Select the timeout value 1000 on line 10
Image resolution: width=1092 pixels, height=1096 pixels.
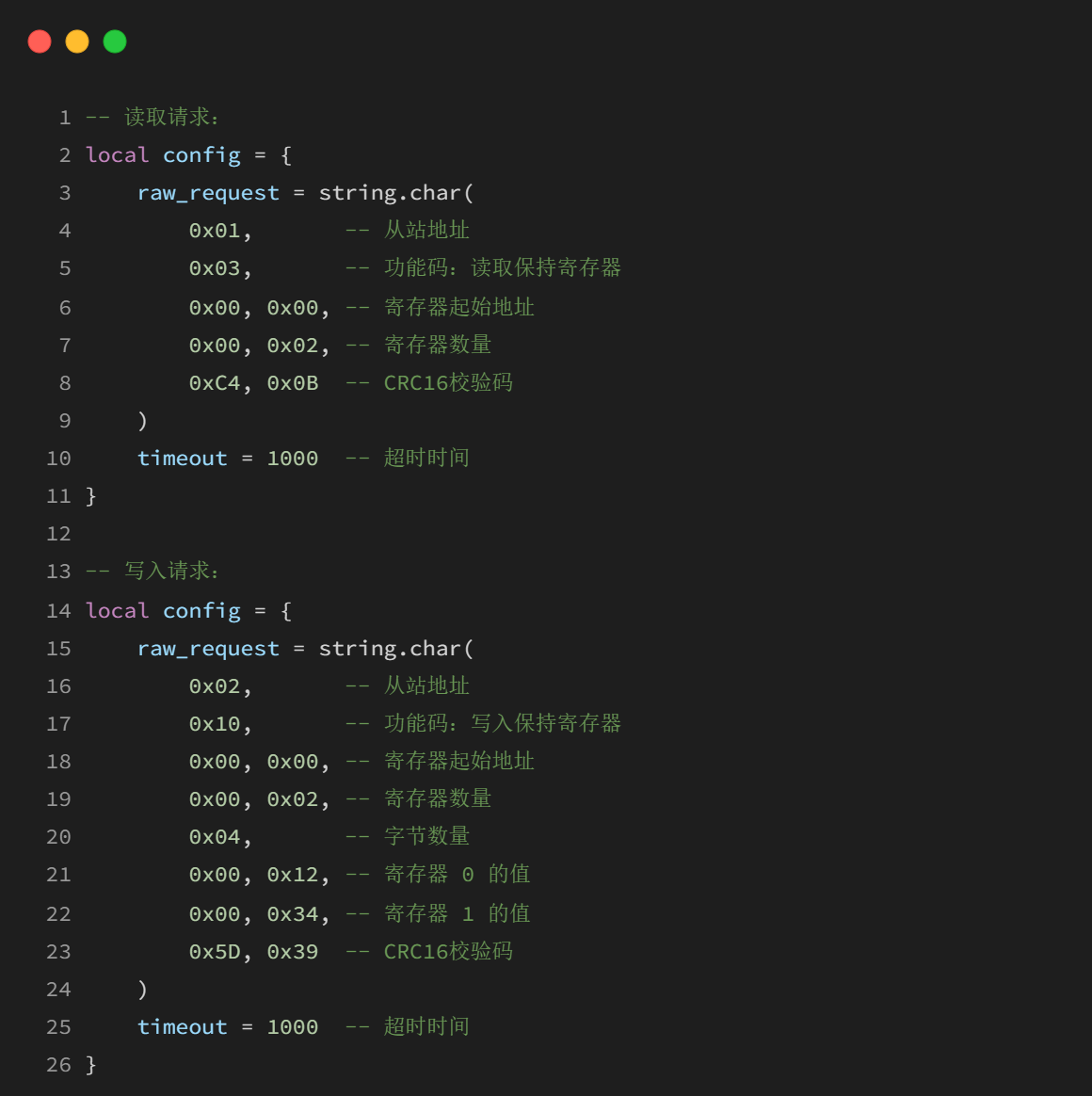(x=292, y=458)
